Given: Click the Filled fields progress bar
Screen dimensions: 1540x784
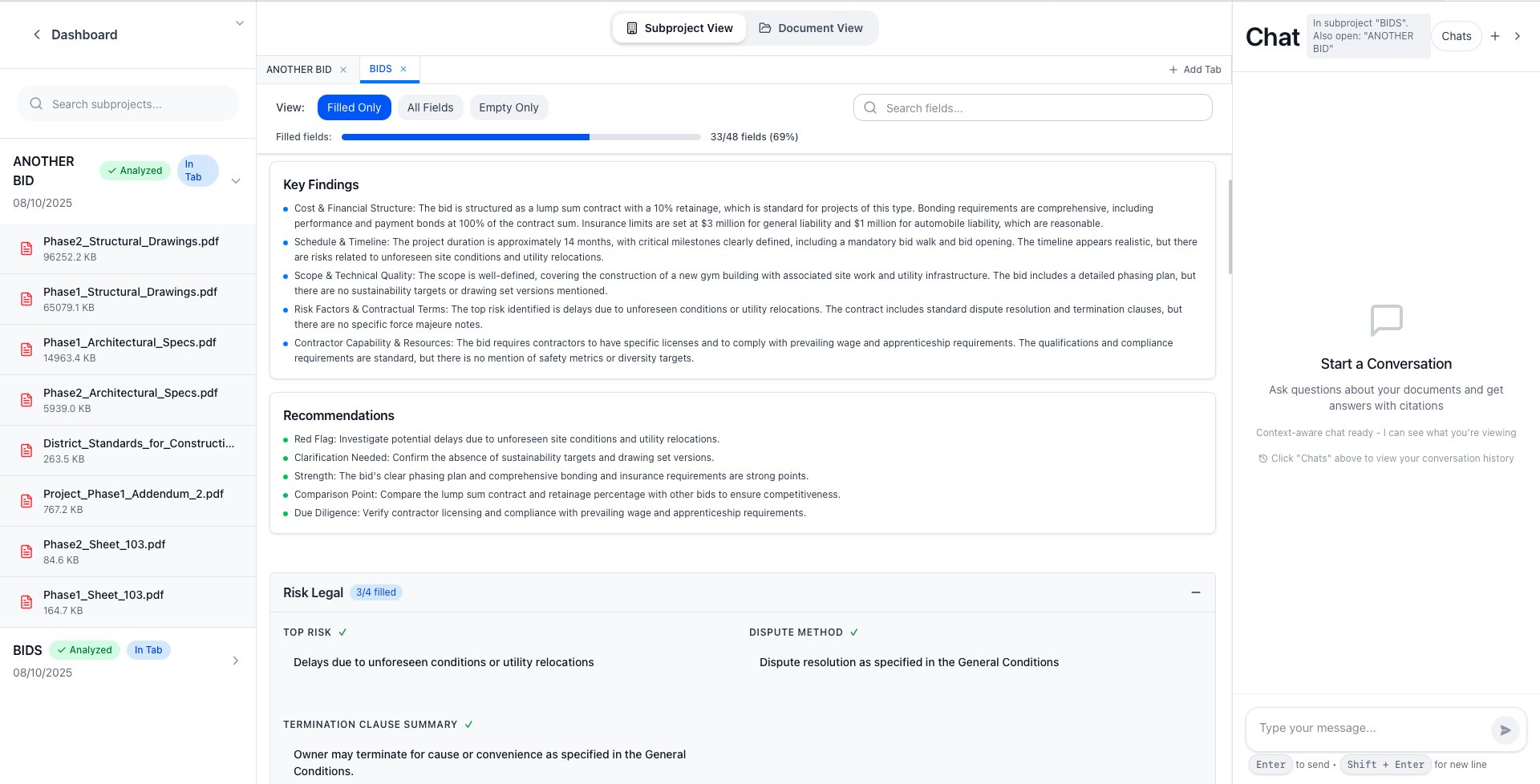Looking at the screenshot, I should pos(521,136).
